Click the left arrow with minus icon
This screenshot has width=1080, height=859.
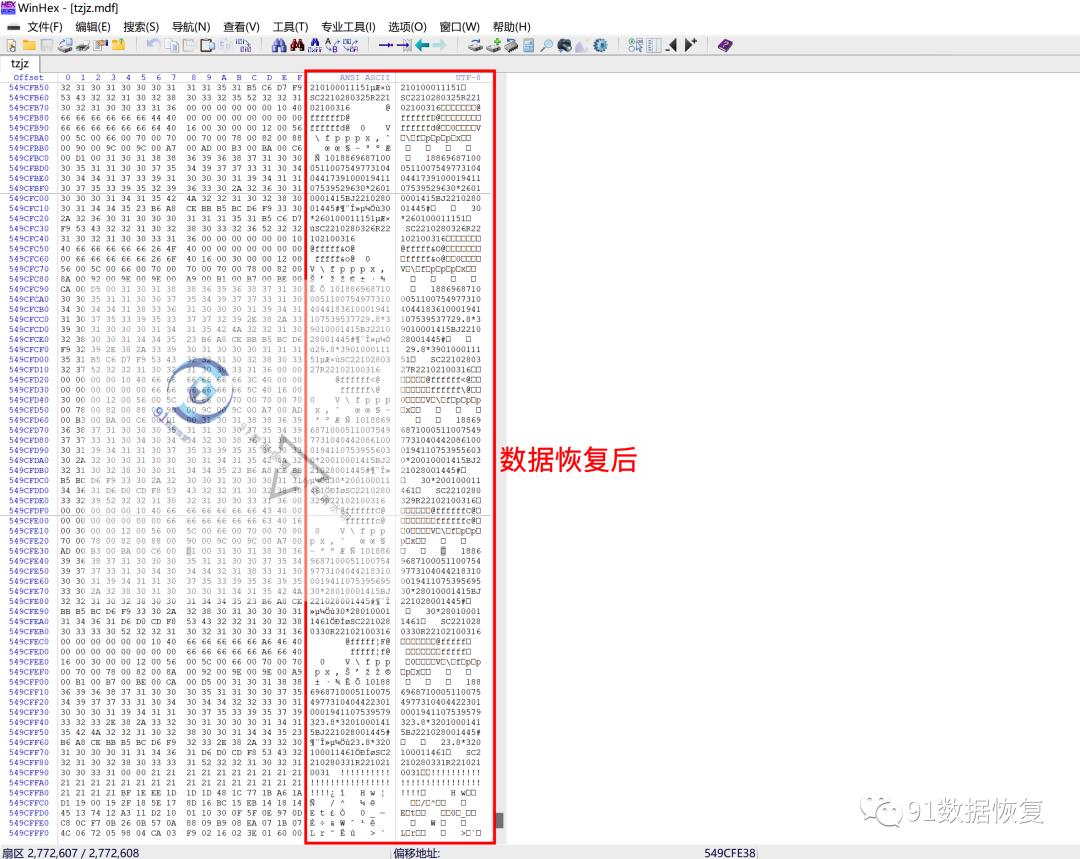coord(672,45)
